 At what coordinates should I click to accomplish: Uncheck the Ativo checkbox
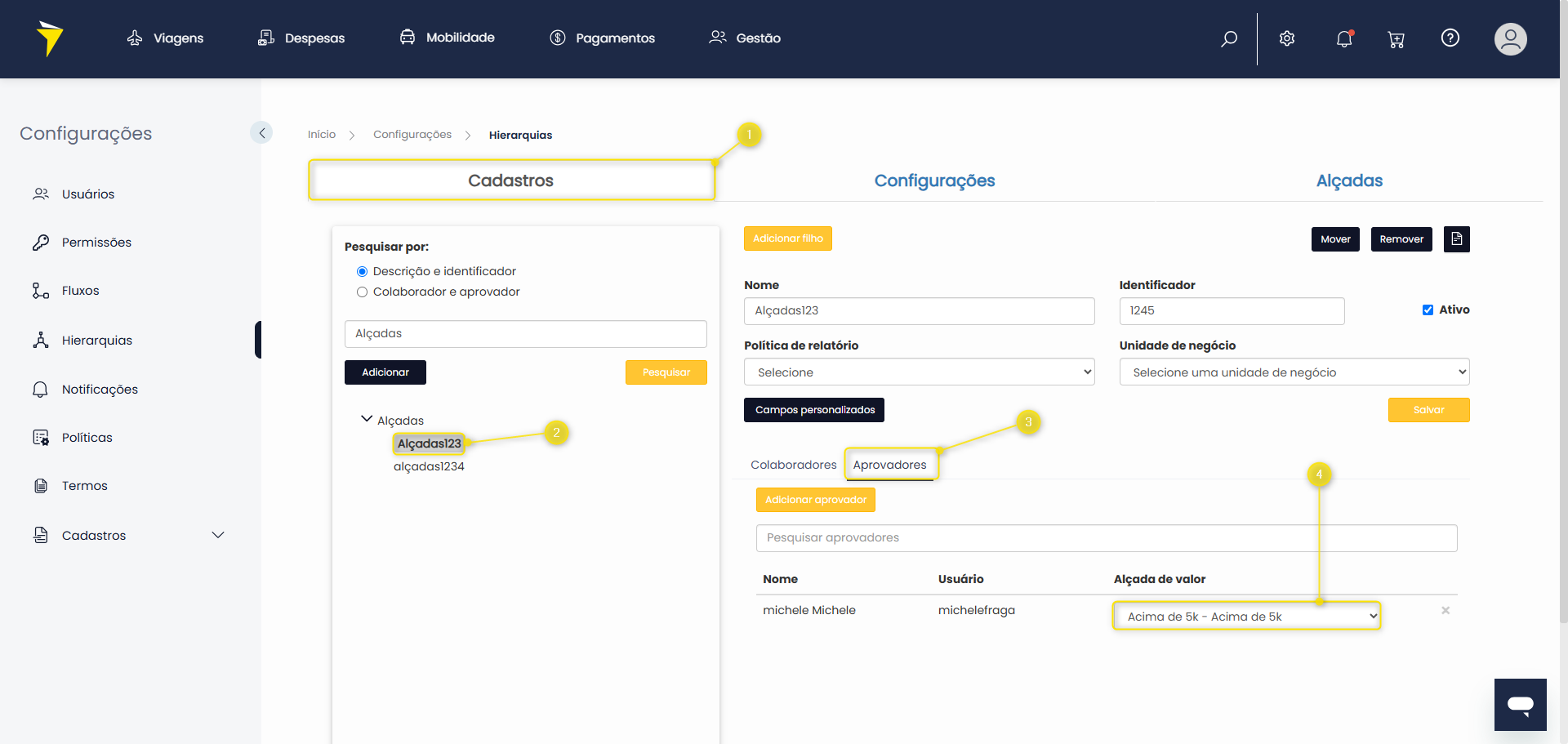click(1428, 310)
